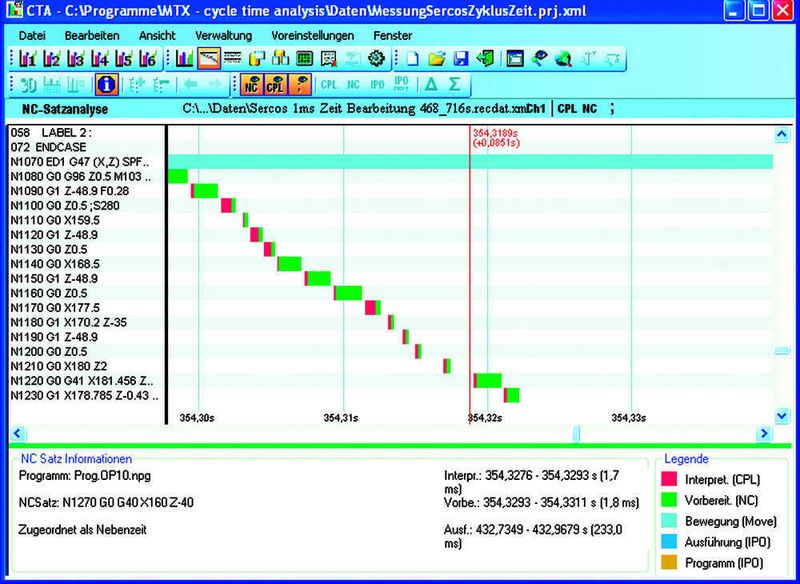Create new document with blank page icon

pyautogui.click(x=413, y=59)
